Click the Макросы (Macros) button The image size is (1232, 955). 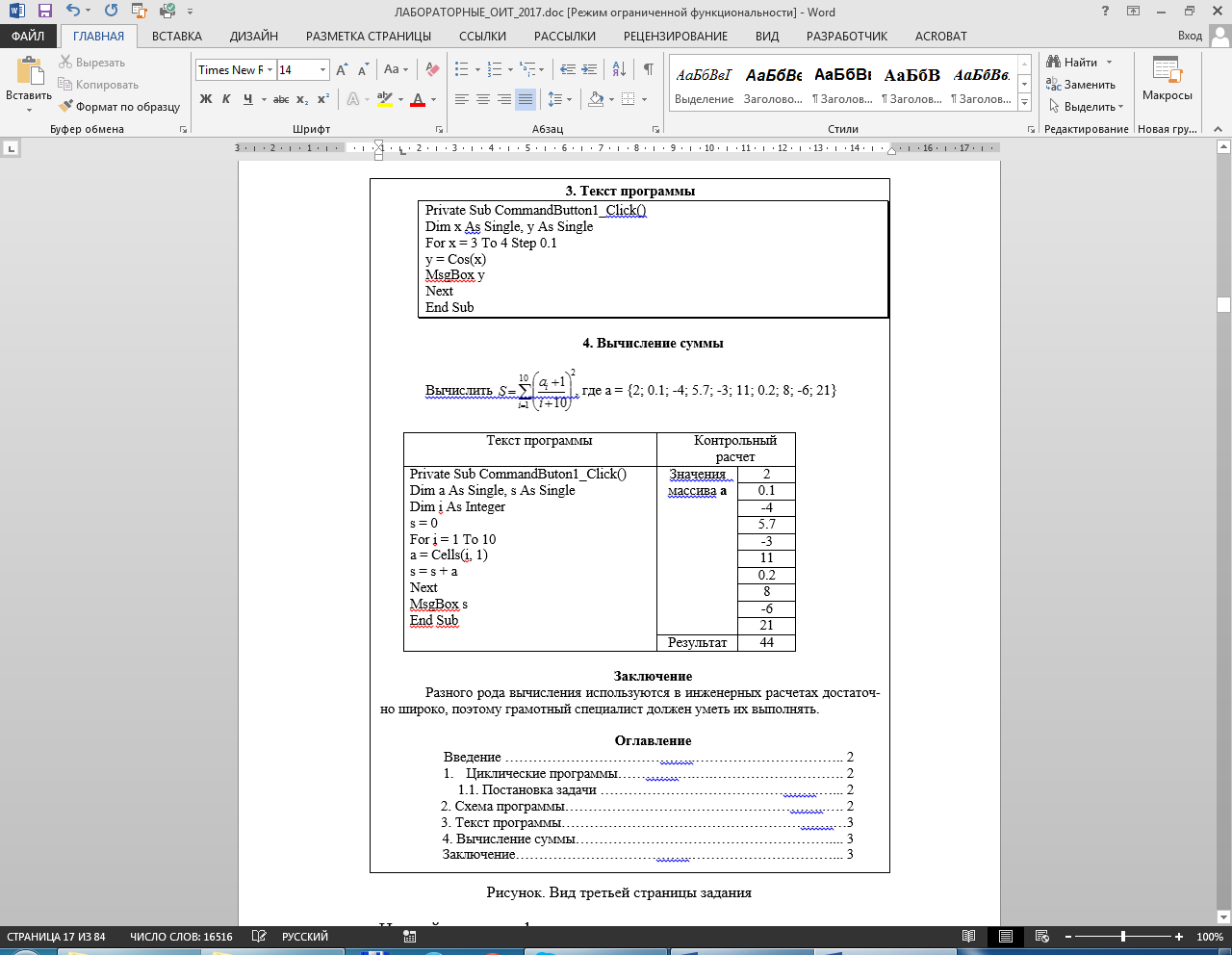1168,80
